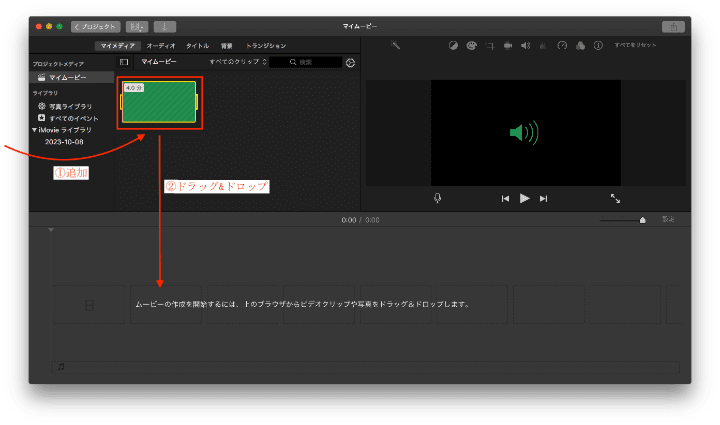
Task: Click the filmstrip placeholder in timeline
Action: pyautogui.click(x=90, y=305)
